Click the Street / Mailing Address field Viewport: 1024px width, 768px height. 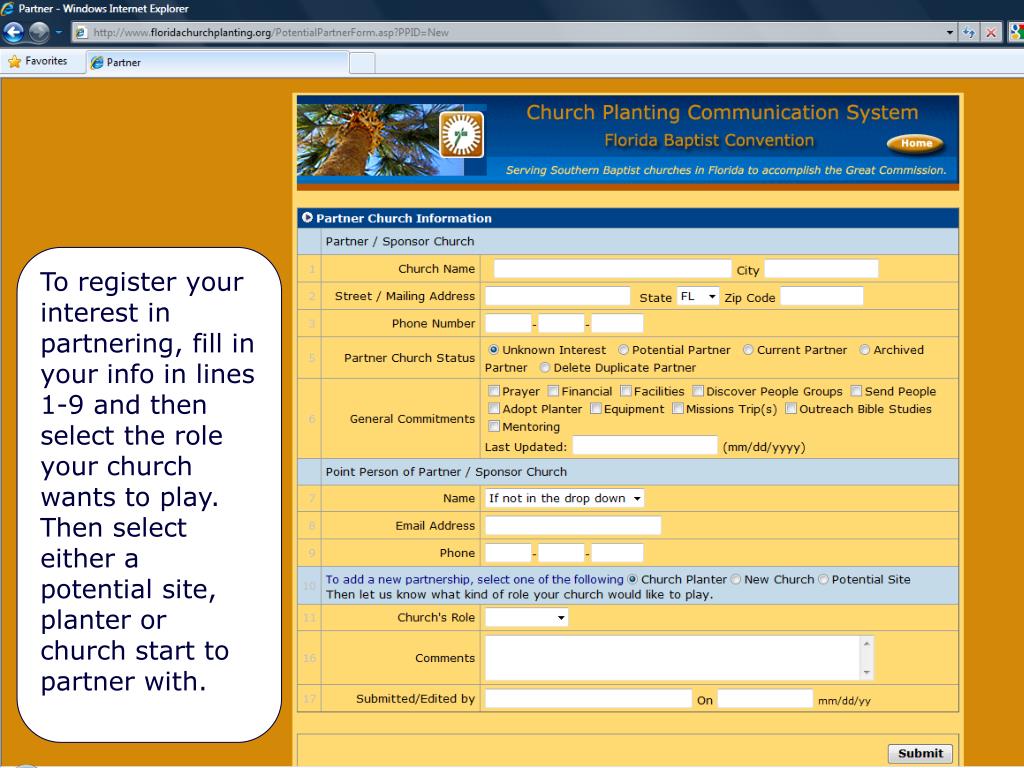click(x=557, y=296)
